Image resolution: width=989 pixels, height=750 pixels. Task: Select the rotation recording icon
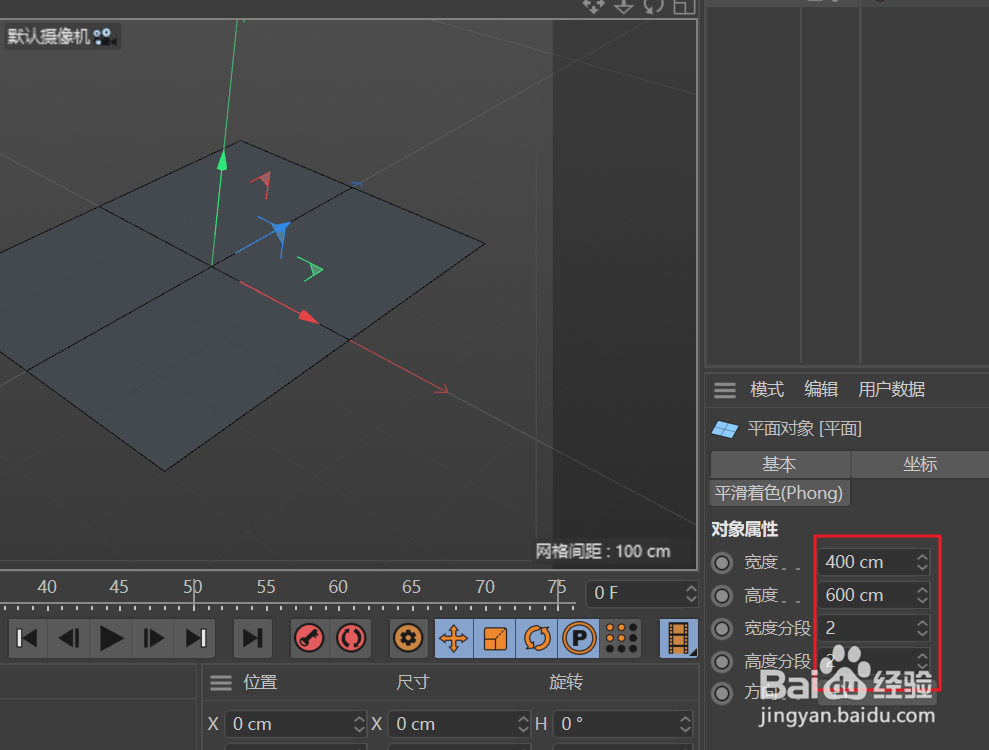click(x=537, y=638)
